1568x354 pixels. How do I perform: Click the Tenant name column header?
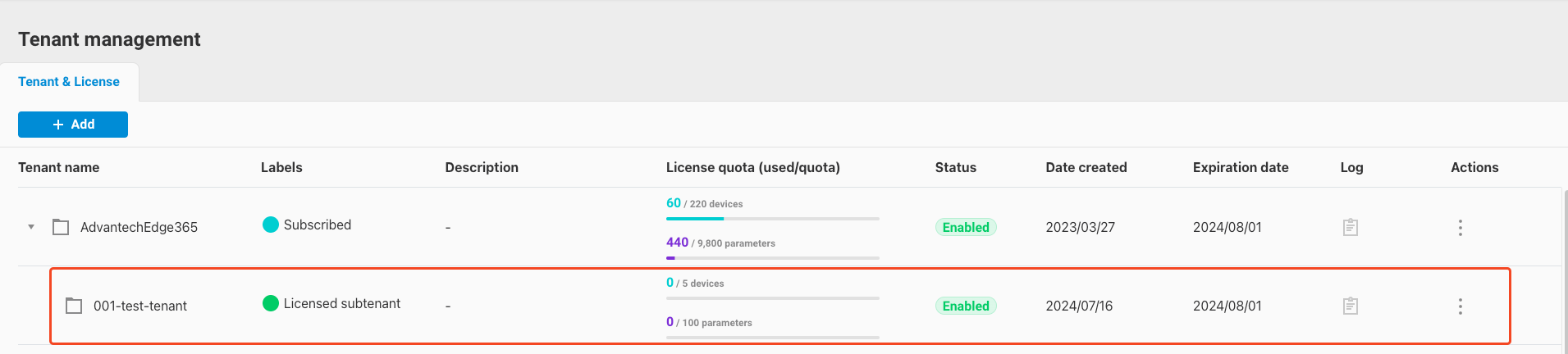coord(59,167)
